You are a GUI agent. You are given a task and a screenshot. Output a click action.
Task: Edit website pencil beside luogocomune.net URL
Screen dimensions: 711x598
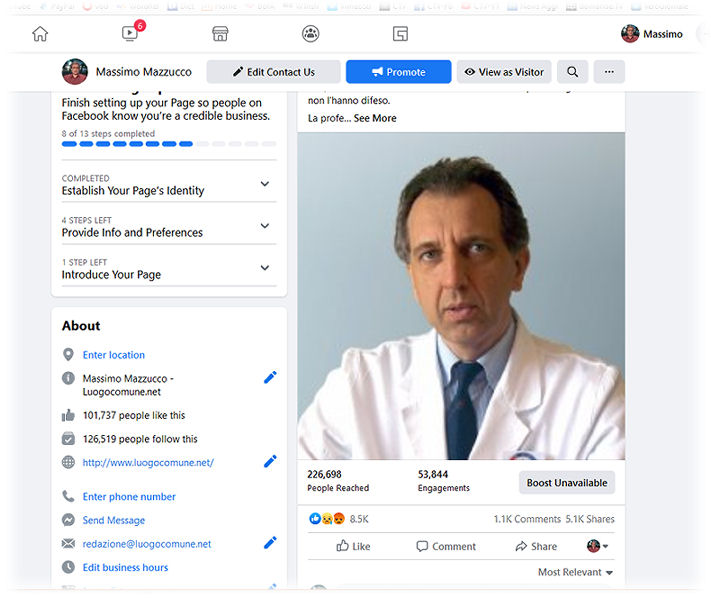click(x=270, y=462)
